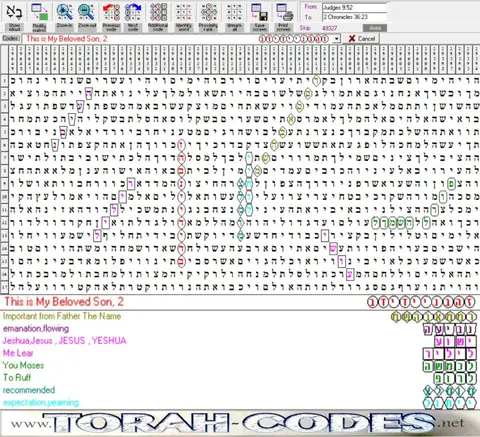Click the Hebrew letters beside 'Me Lear'
This screenshot has width=480, height=437.
[449, 353]
